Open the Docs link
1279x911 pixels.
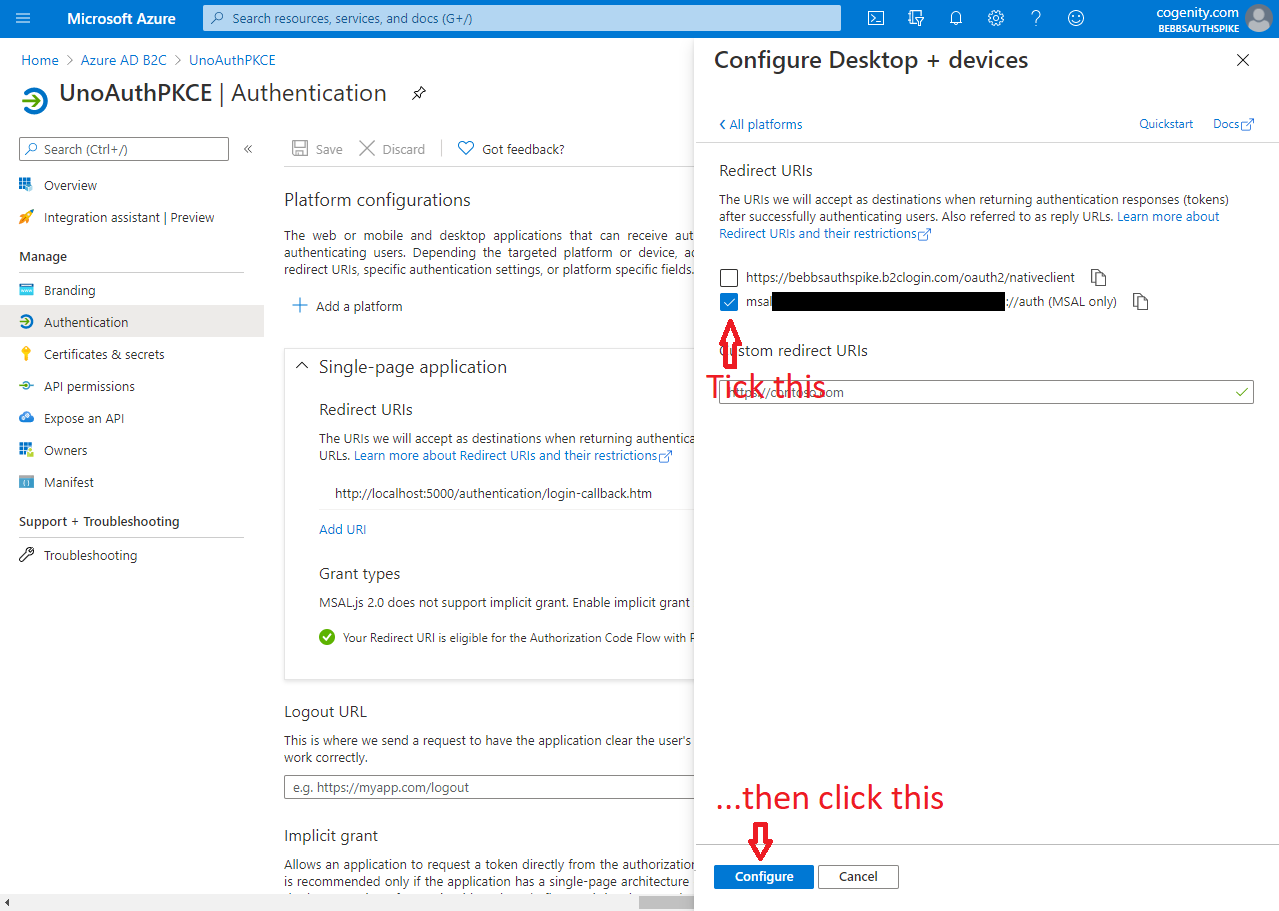point(1227,123)
